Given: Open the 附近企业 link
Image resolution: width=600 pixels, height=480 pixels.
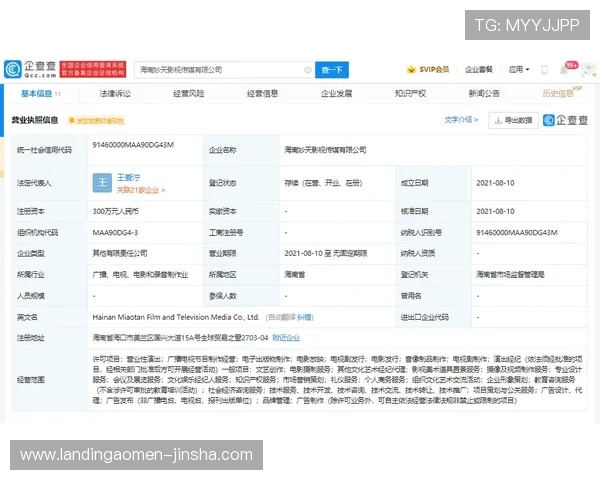Looking at the screenshot, I should click(x=286, y=338).
